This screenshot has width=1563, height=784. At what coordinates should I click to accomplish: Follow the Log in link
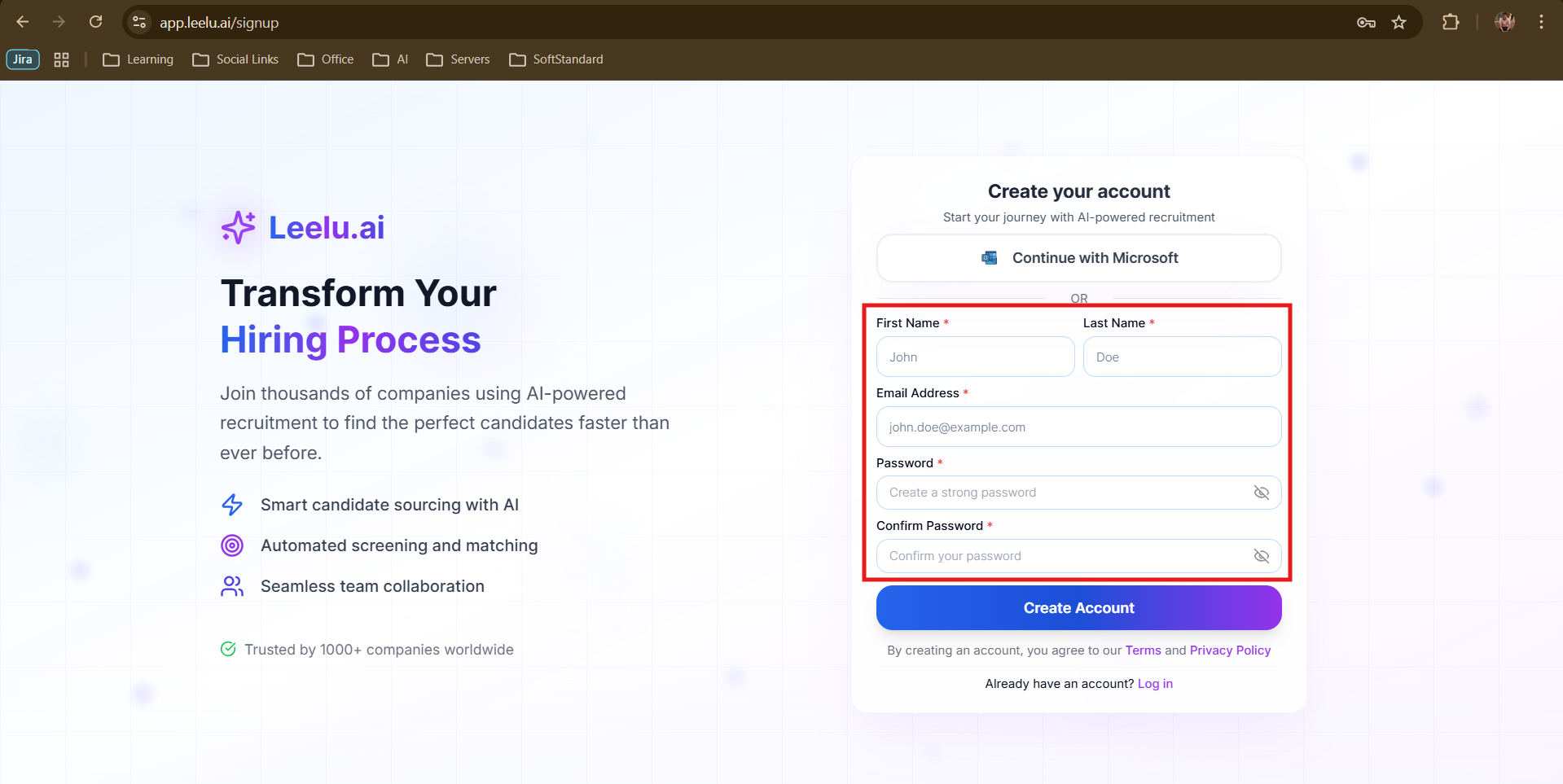1155,684
